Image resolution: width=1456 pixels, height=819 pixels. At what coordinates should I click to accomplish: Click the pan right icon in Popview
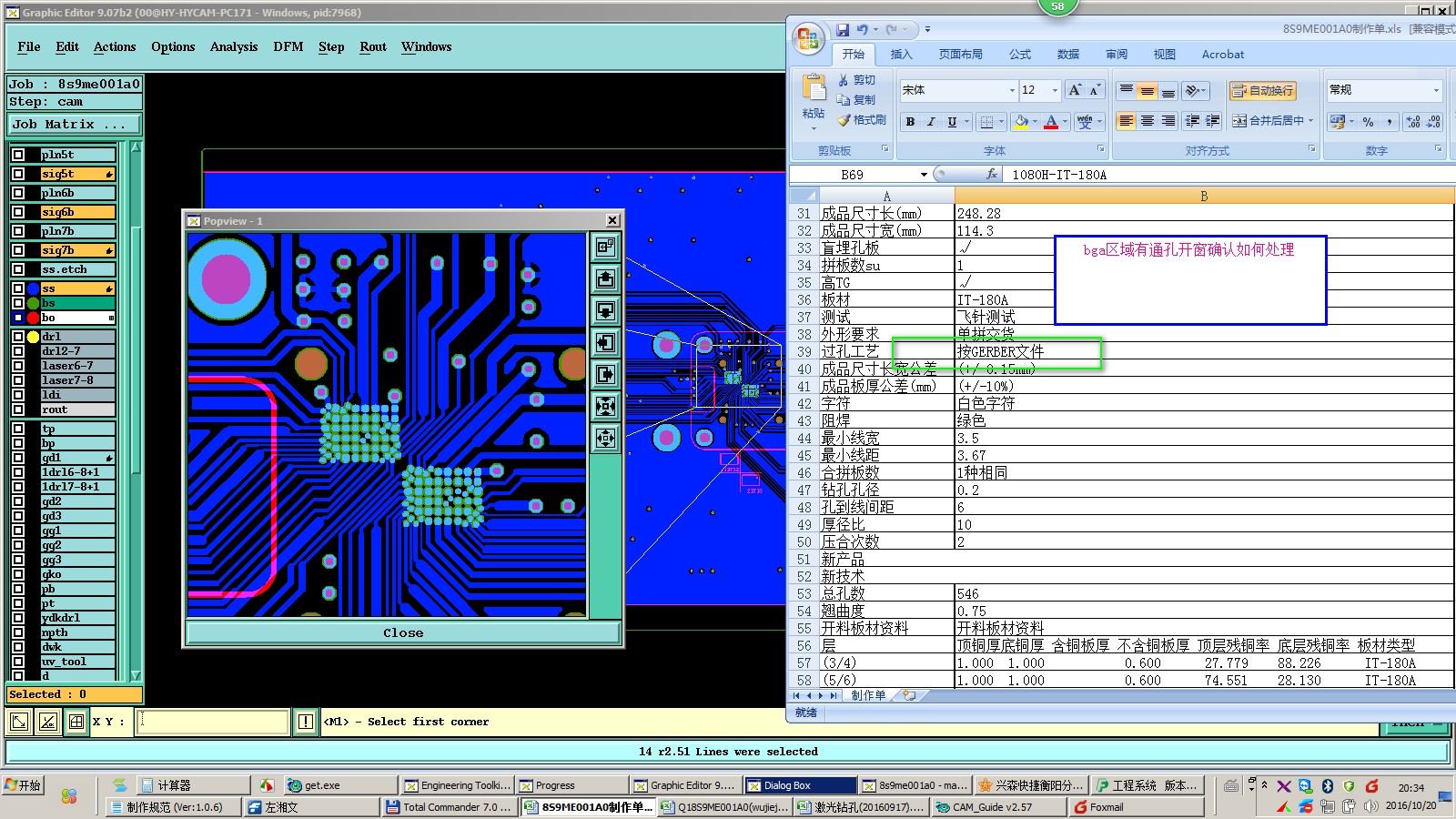[605, 374]
